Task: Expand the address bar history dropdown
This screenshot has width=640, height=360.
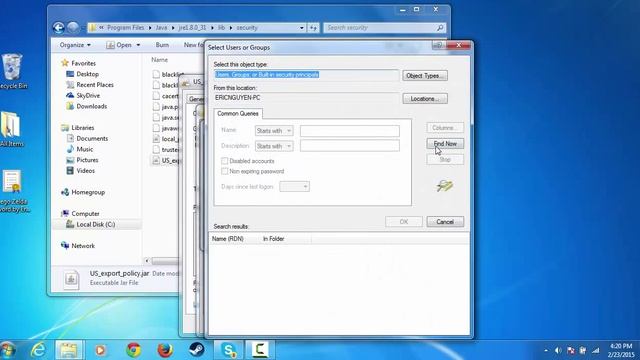Action: pos(302,28)
